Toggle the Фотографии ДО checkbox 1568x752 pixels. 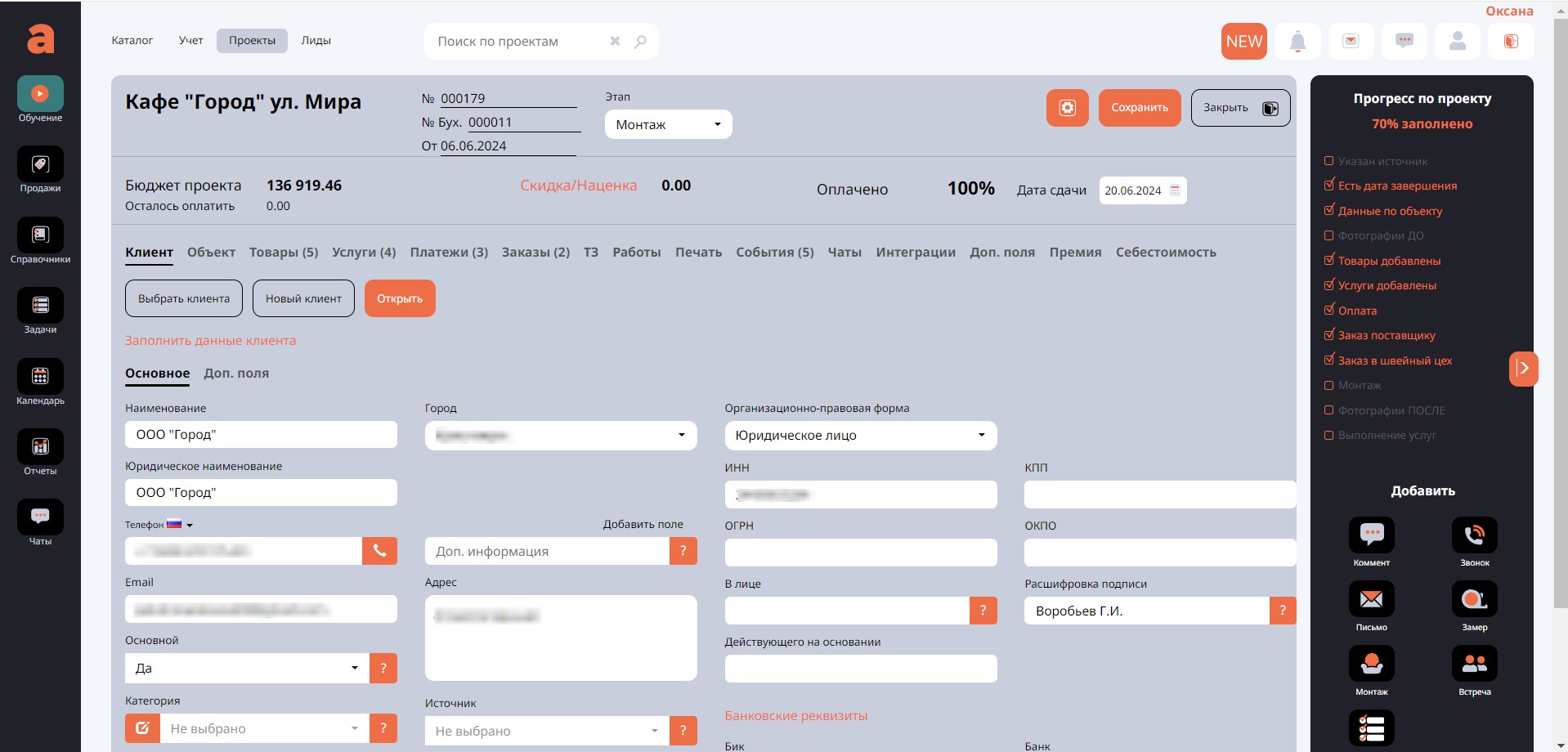(x=1328, y=236)
